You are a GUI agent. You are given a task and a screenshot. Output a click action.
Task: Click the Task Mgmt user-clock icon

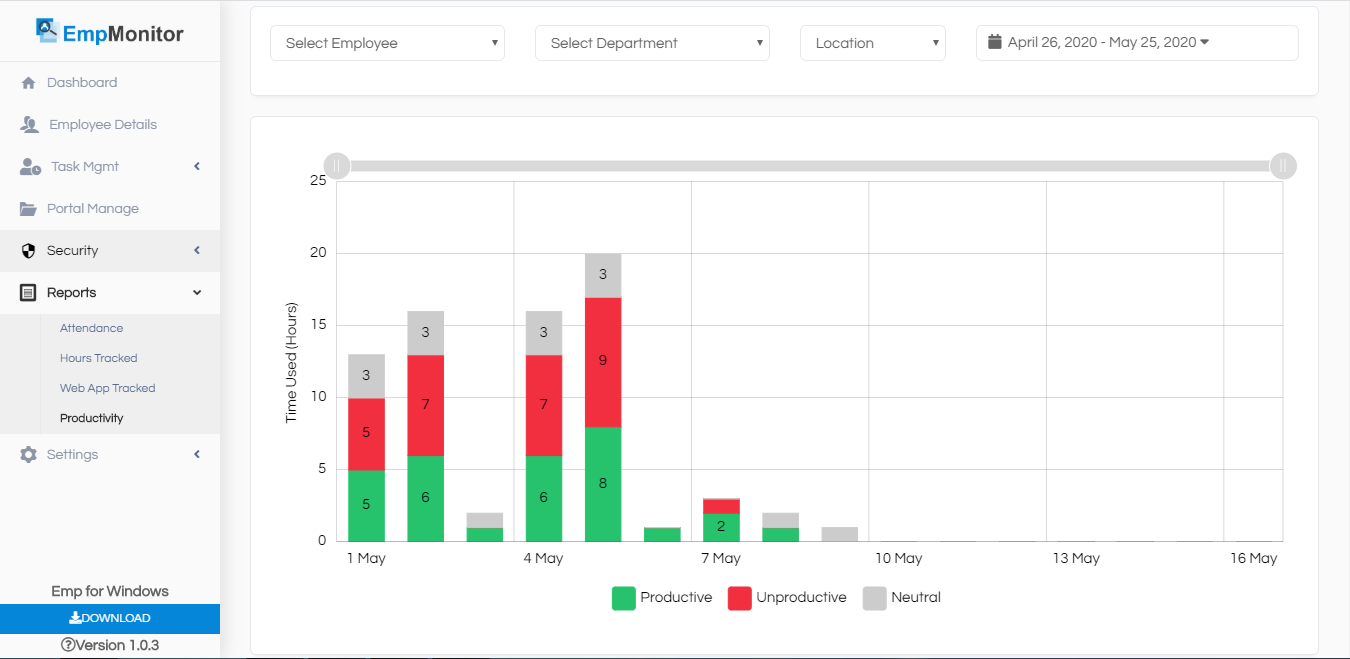[30, 167]
